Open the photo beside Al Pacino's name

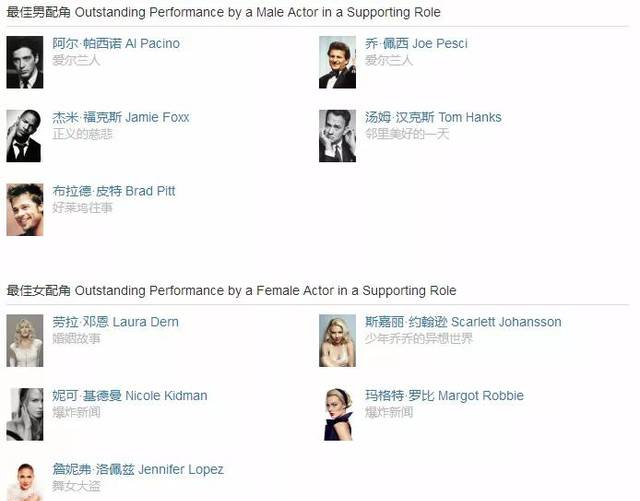click(24, 62)
